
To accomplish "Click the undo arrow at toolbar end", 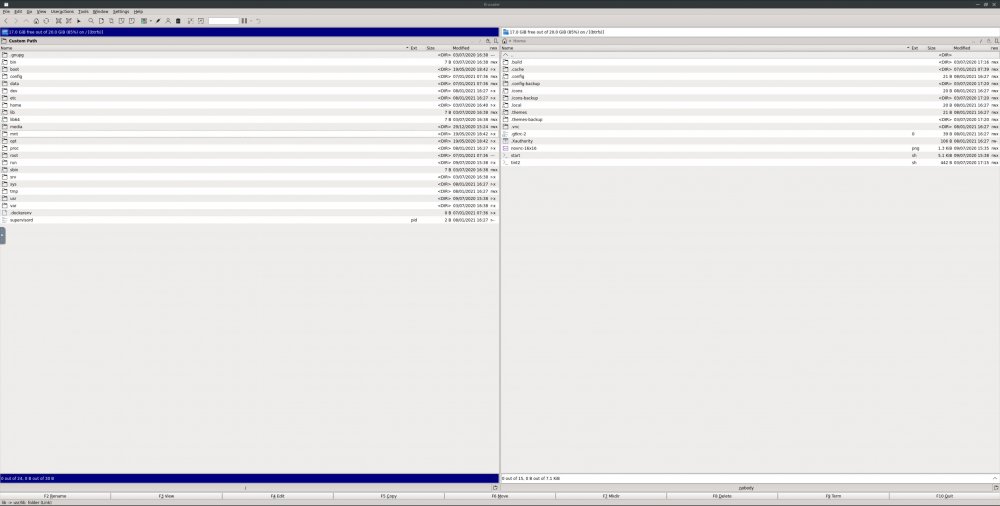I will click(258, 21).
